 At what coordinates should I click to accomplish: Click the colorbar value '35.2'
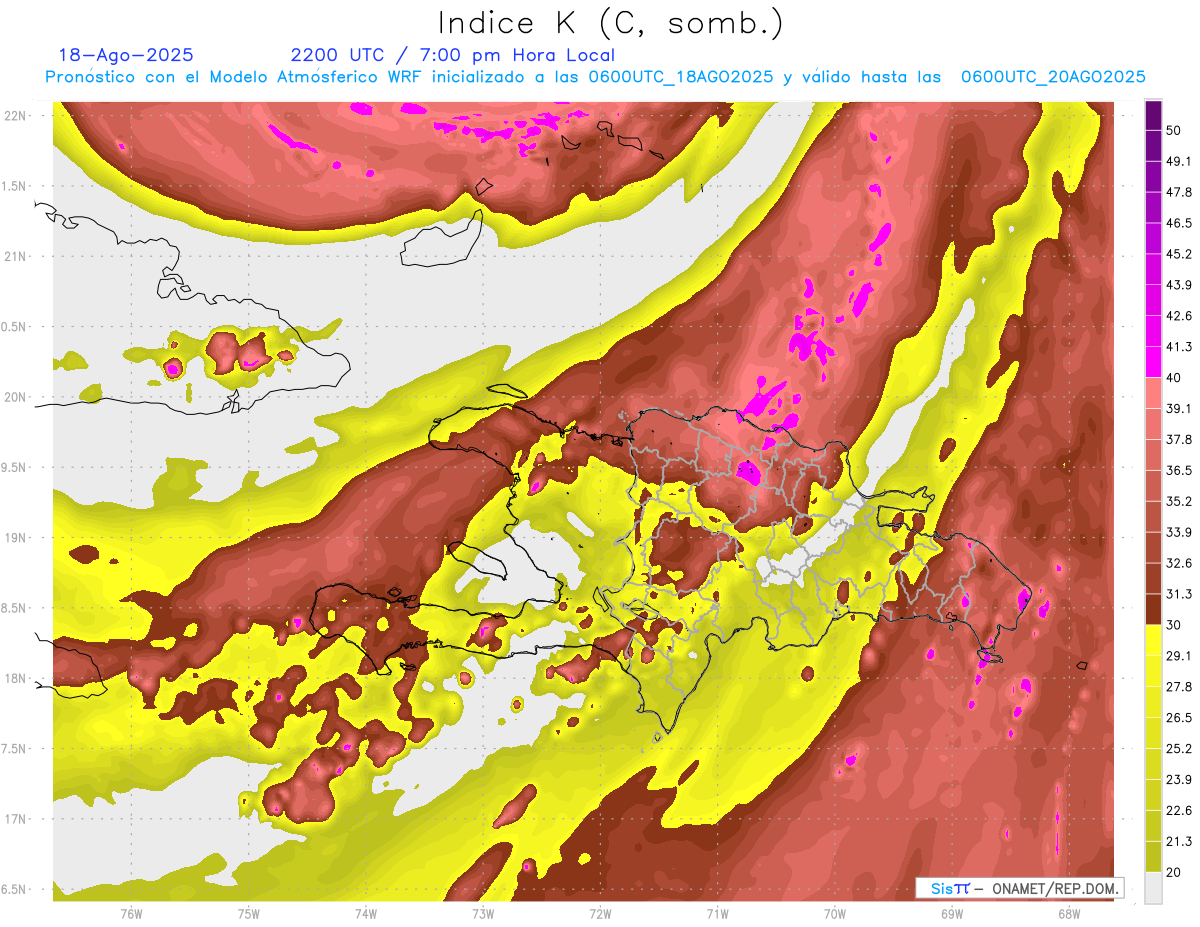coord(1179,501)
